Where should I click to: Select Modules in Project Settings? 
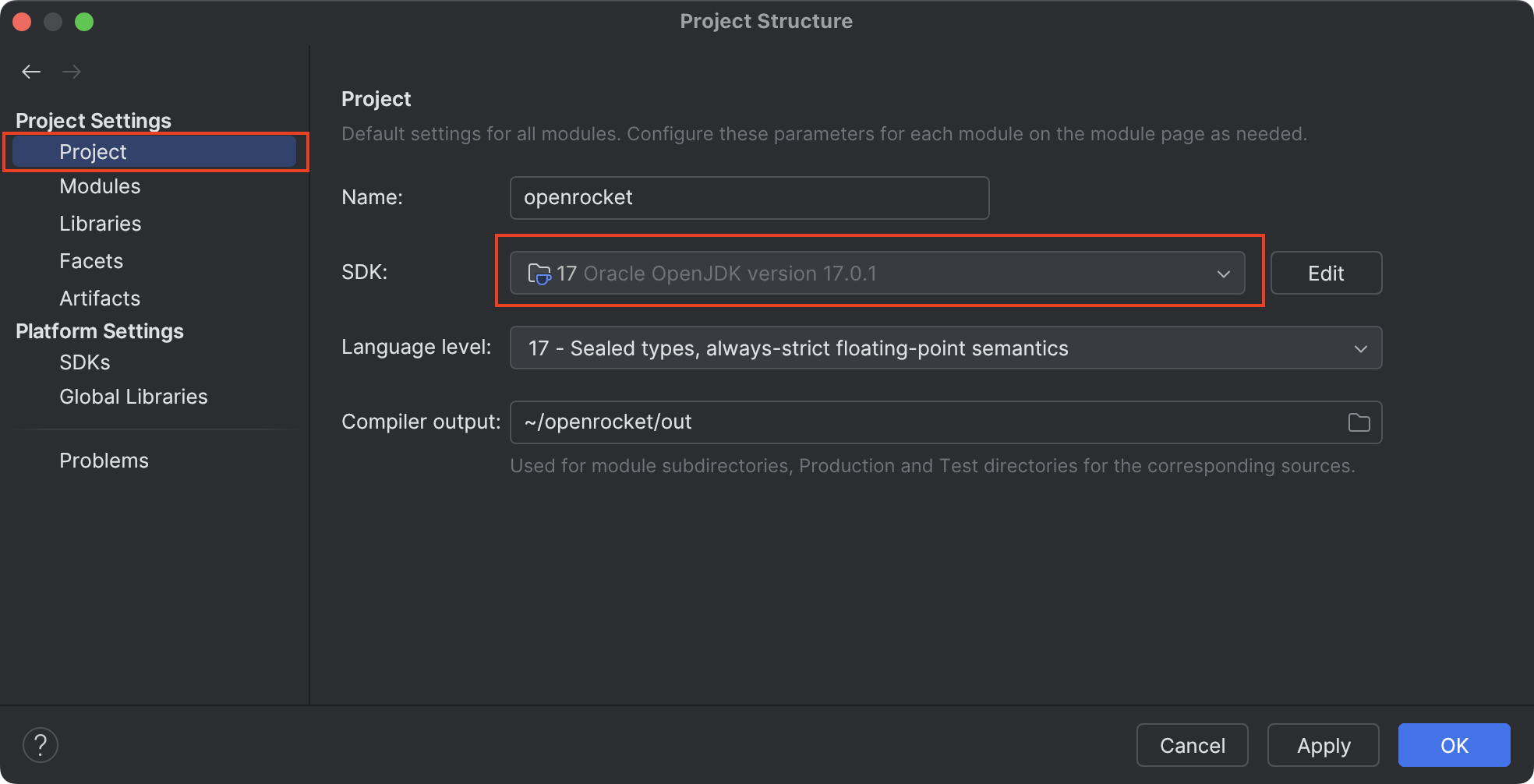(x=100, y=186)
